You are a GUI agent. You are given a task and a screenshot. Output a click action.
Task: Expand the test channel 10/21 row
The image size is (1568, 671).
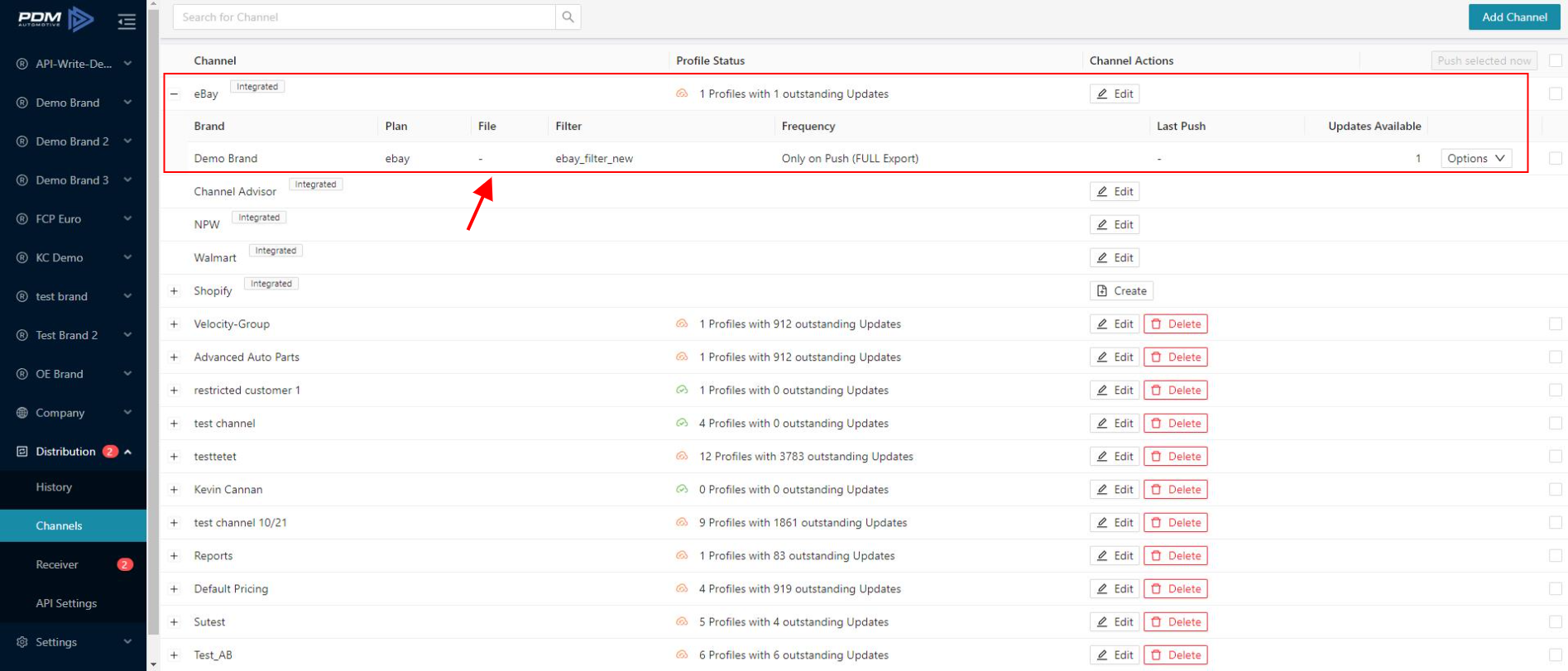point(174,522)
